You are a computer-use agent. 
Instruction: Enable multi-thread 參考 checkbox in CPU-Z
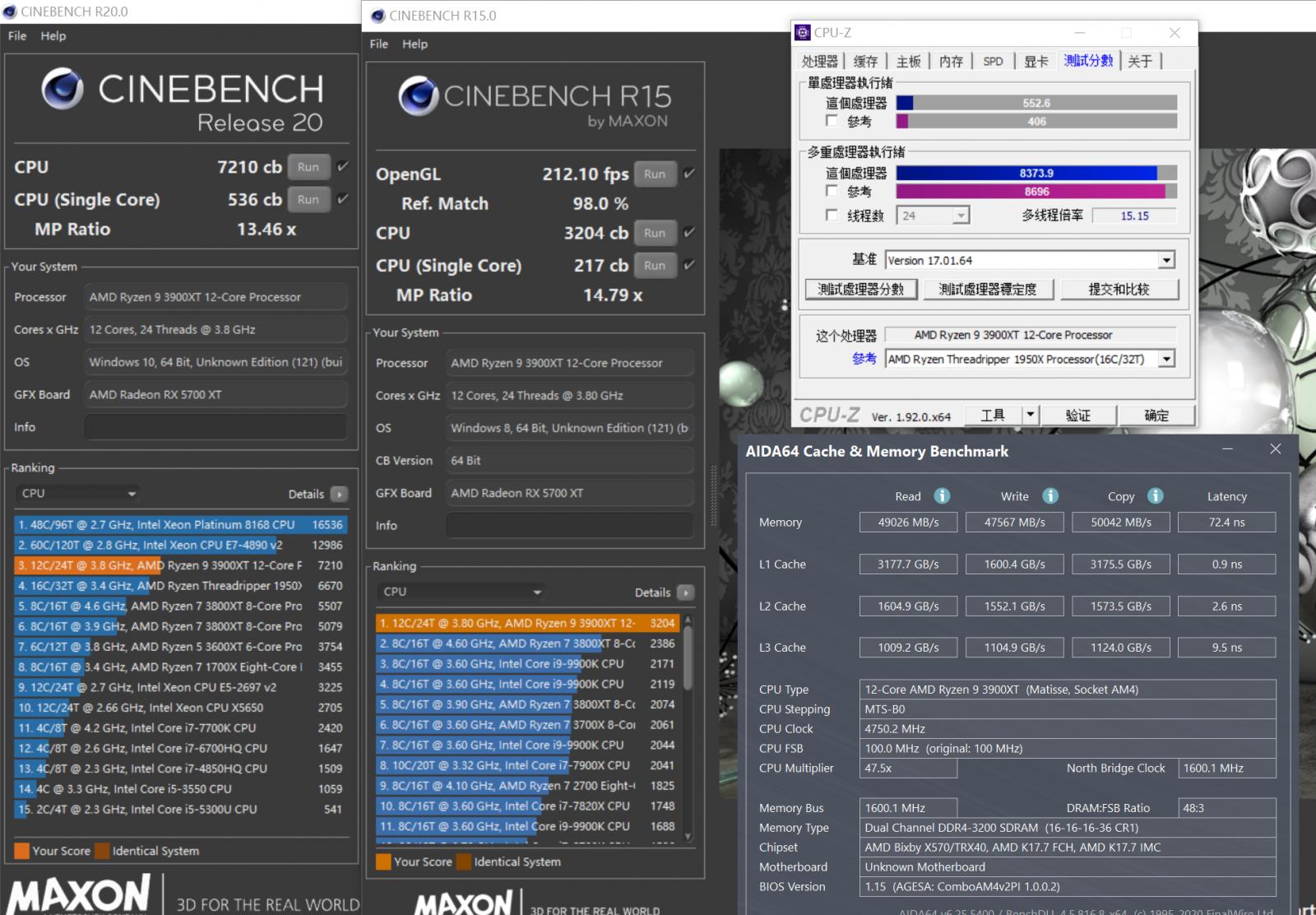click(x=832, y=191)
